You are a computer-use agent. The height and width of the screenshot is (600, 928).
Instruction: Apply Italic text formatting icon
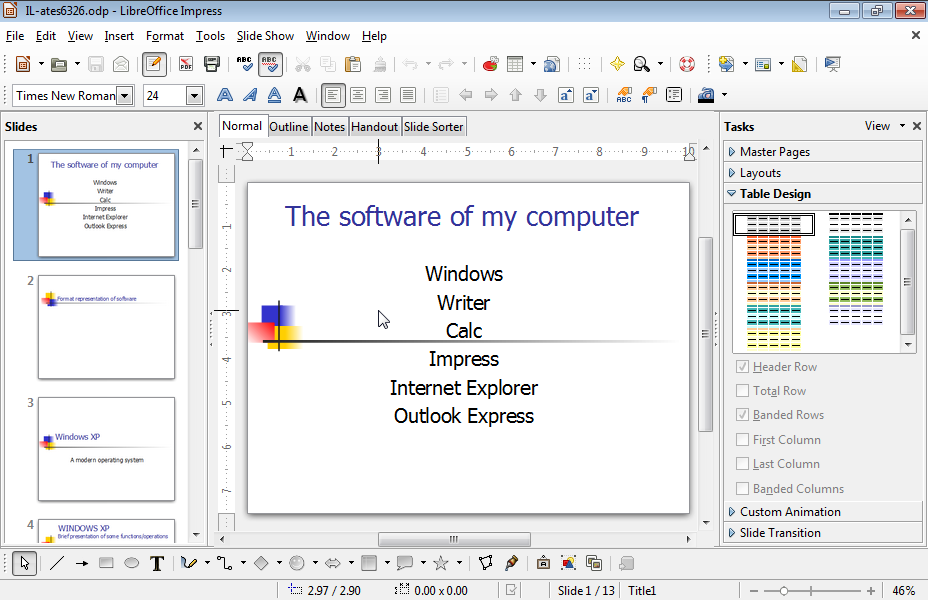pos(250,95)
